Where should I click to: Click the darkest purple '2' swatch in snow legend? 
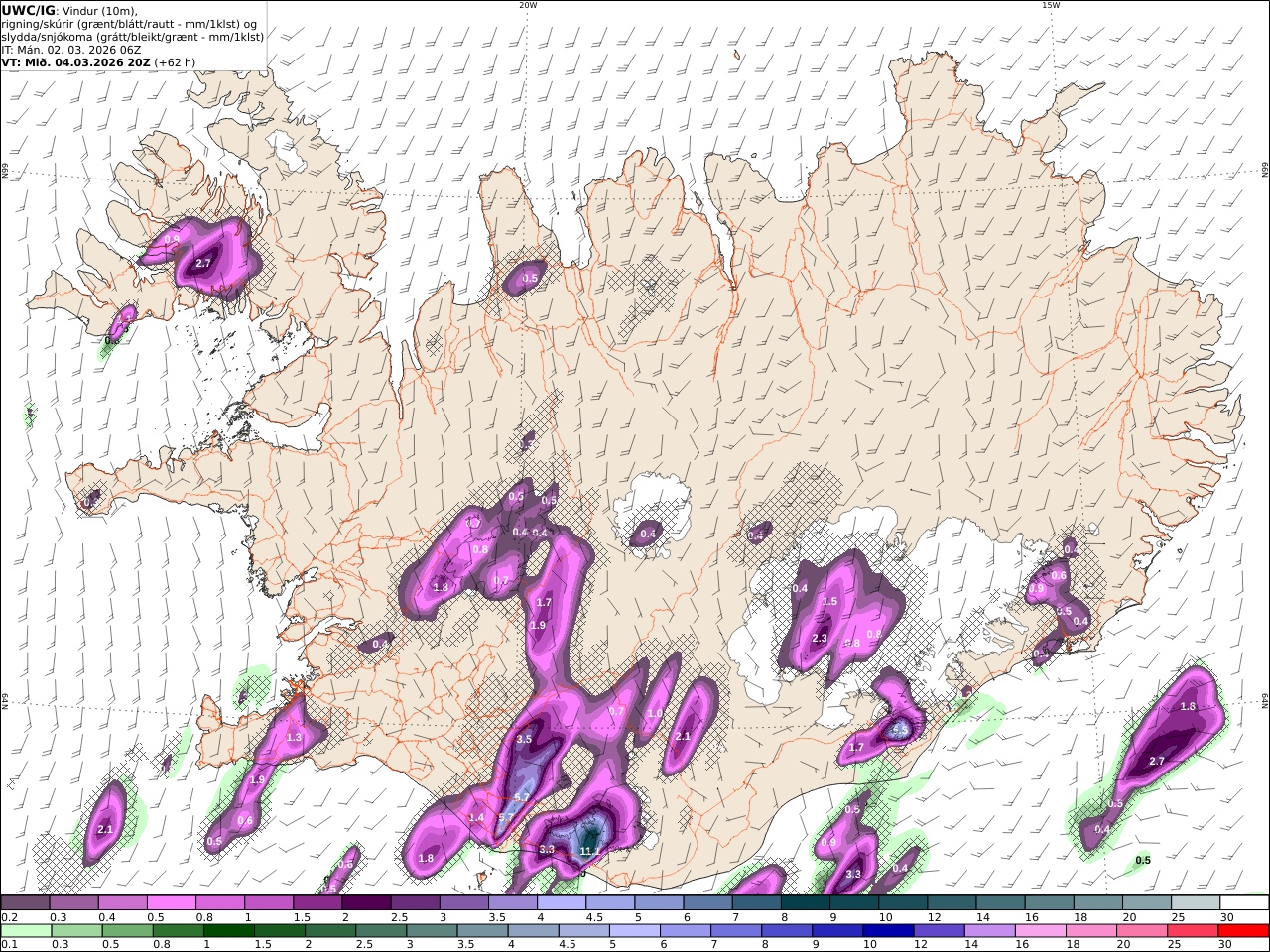(x=365, y=902)
